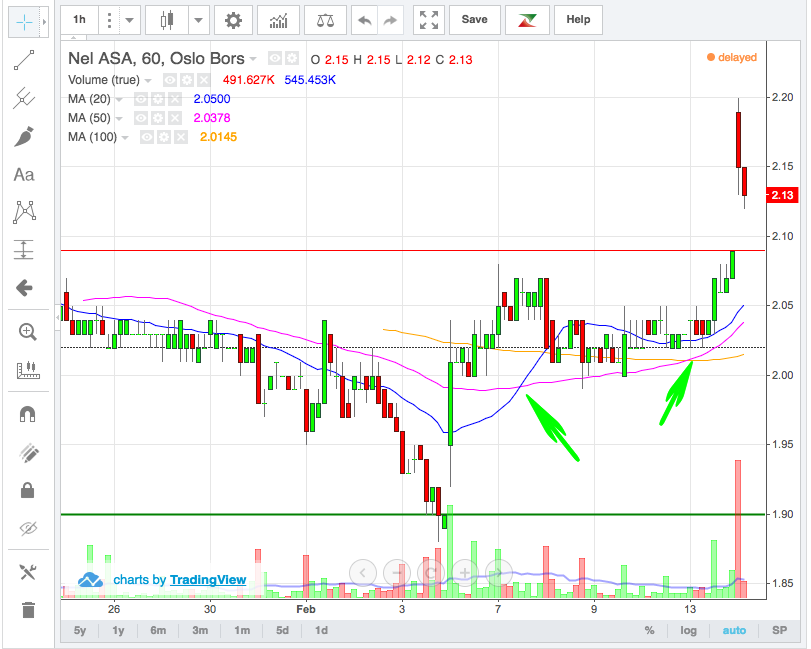Viewport: 811px width, 649px height.
Task: Open the interval options dropdown arrow
Action: (130, 20)
